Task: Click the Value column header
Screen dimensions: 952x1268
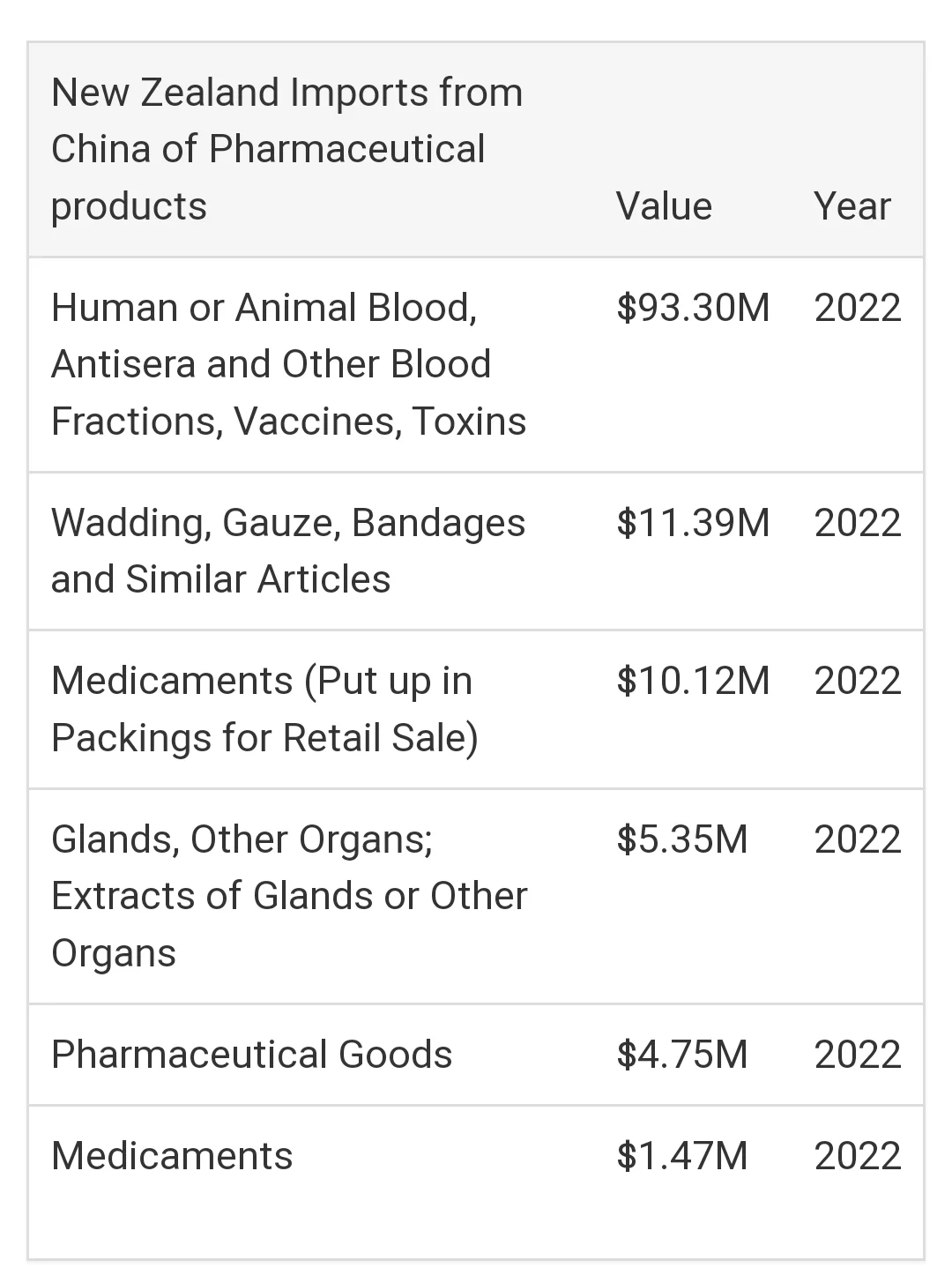Action: [664, 206]
